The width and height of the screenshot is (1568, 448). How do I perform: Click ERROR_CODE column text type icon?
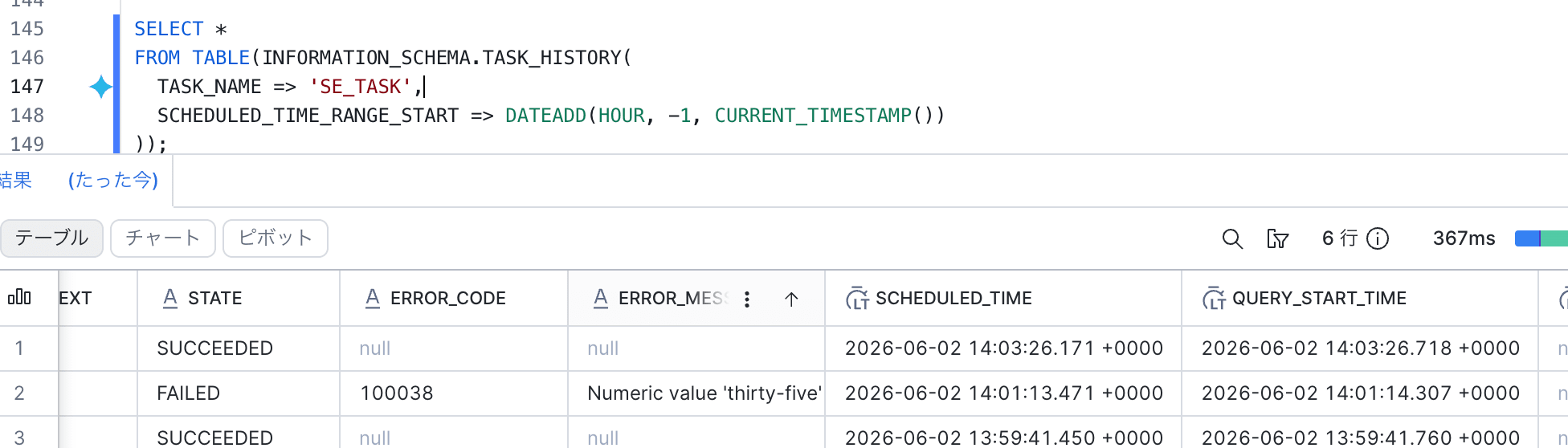[373, 298]
